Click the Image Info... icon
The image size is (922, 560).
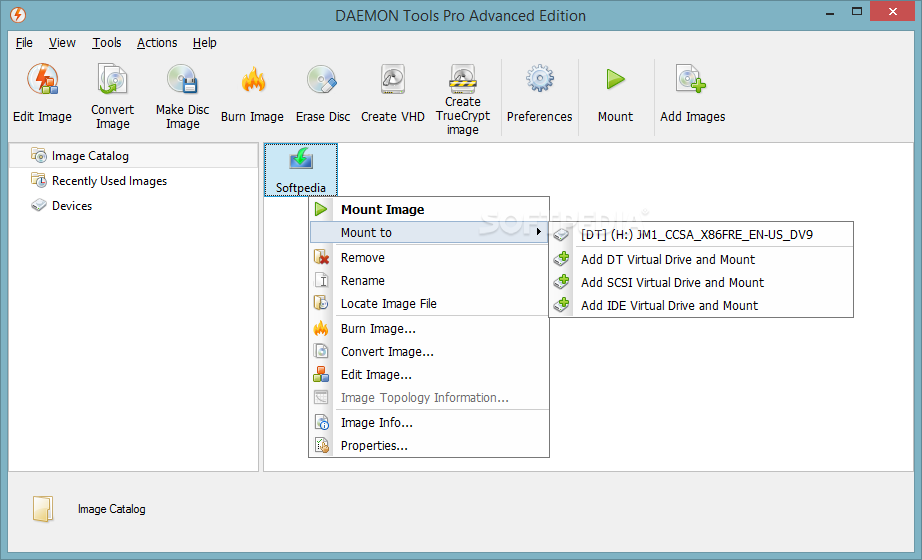point(322,422)
